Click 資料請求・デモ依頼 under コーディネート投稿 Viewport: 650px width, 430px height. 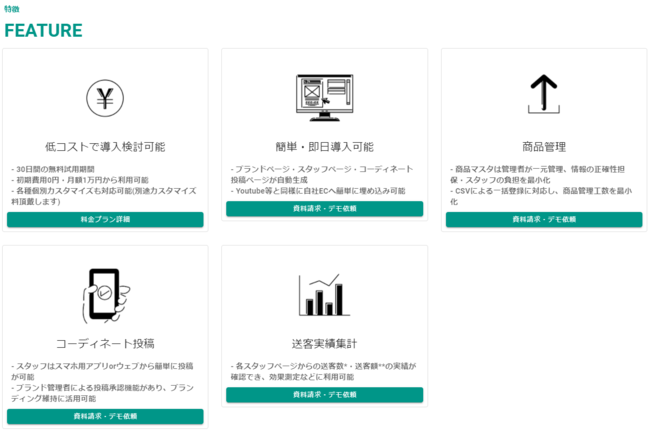click(105, 416)
